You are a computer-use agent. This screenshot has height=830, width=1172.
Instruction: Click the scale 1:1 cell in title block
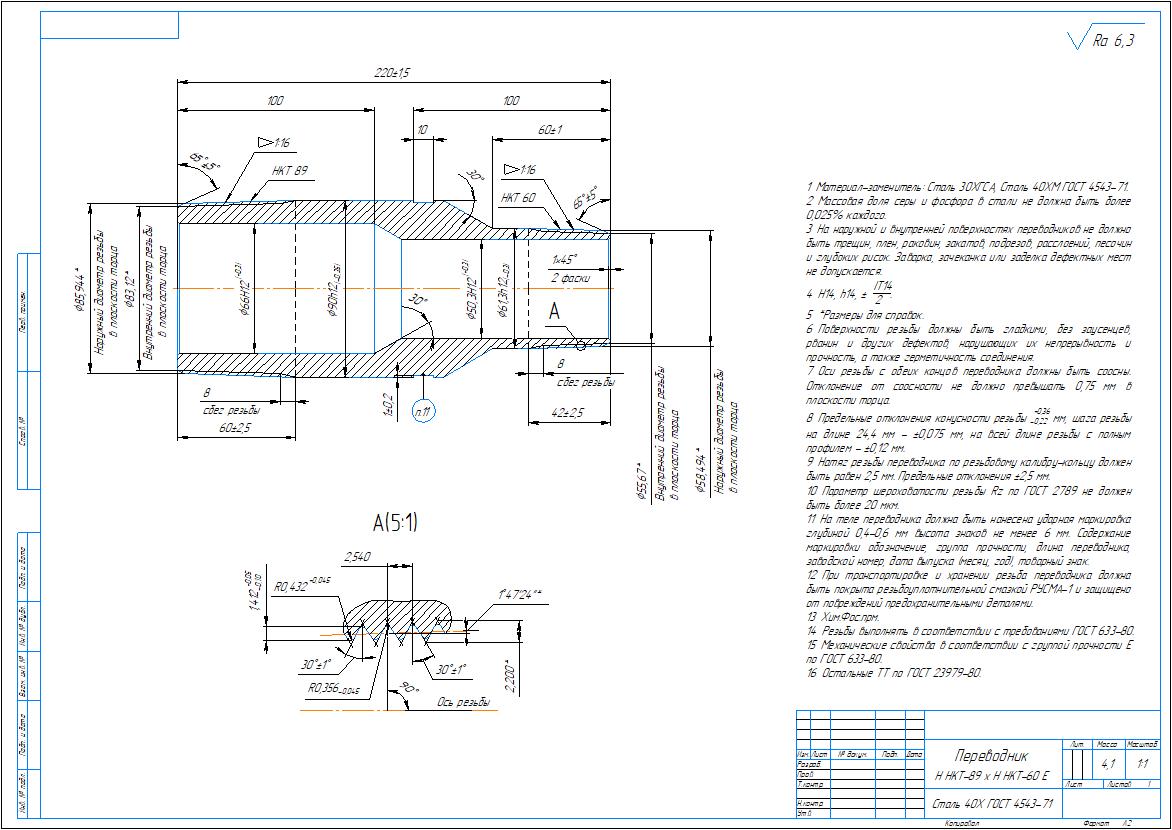coord(1141,764)
